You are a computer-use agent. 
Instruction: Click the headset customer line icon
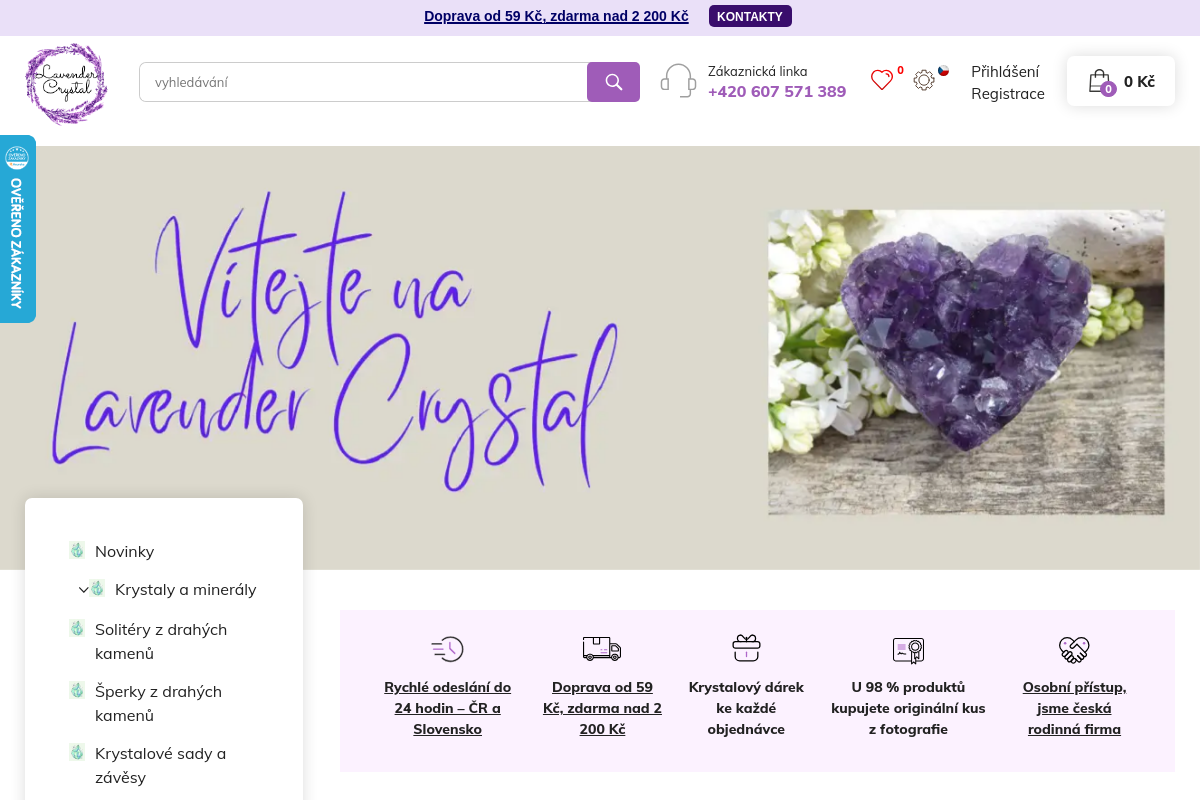pyautogui.click(x=678, y=81)
